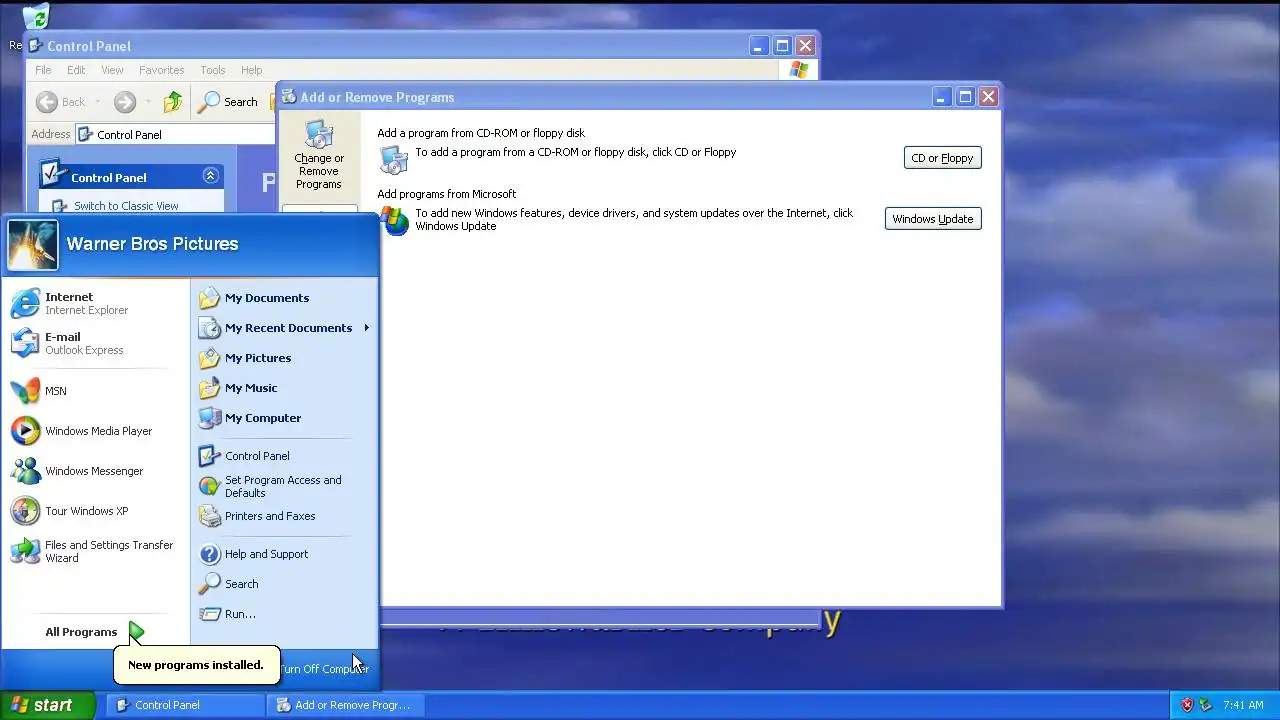Click the security shield tray icon
1280x720 pixels.
point(1187,705)
